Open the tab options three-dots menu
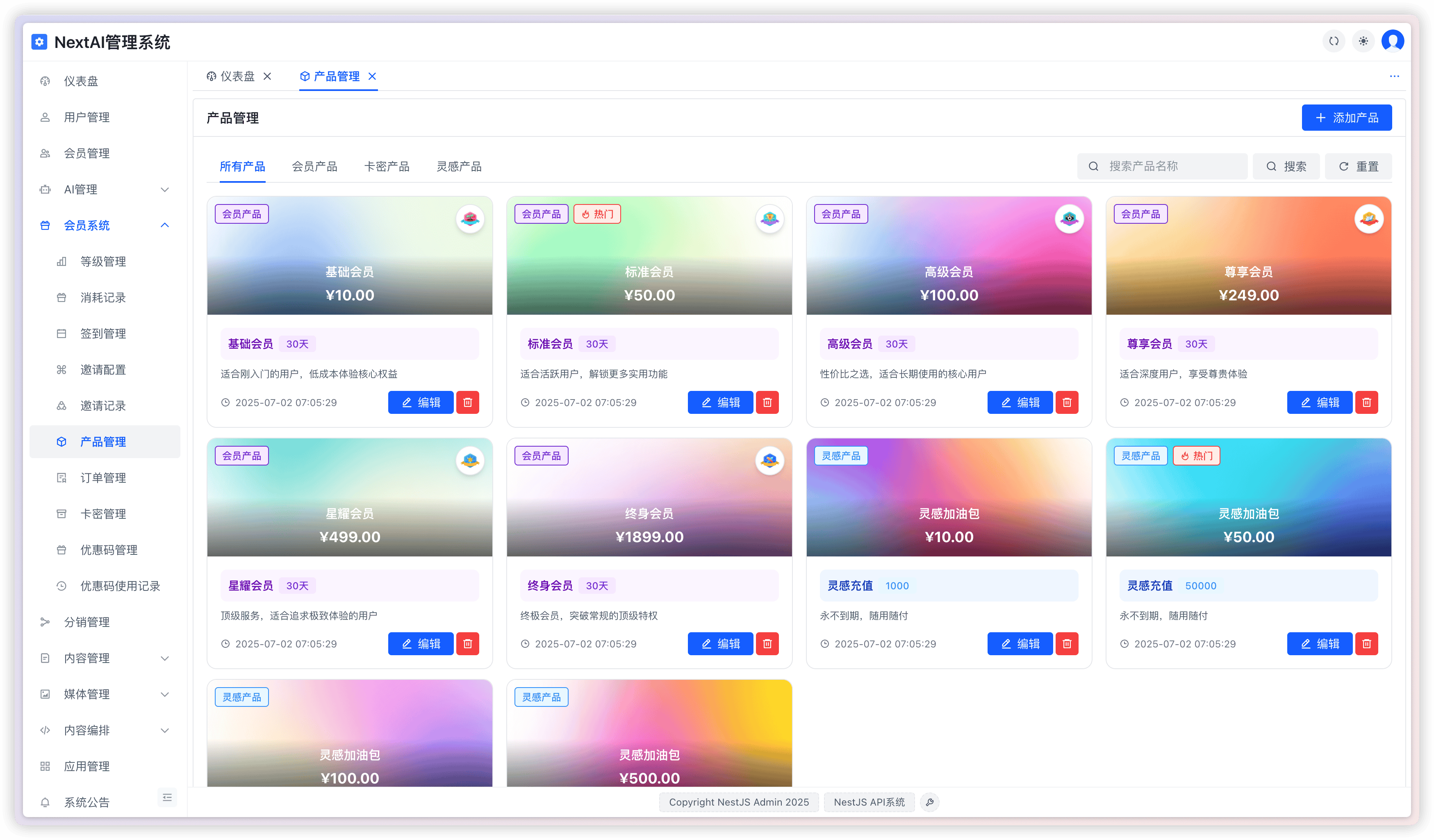This screenshot has width=1434, height=840. tap(1394, 76)
